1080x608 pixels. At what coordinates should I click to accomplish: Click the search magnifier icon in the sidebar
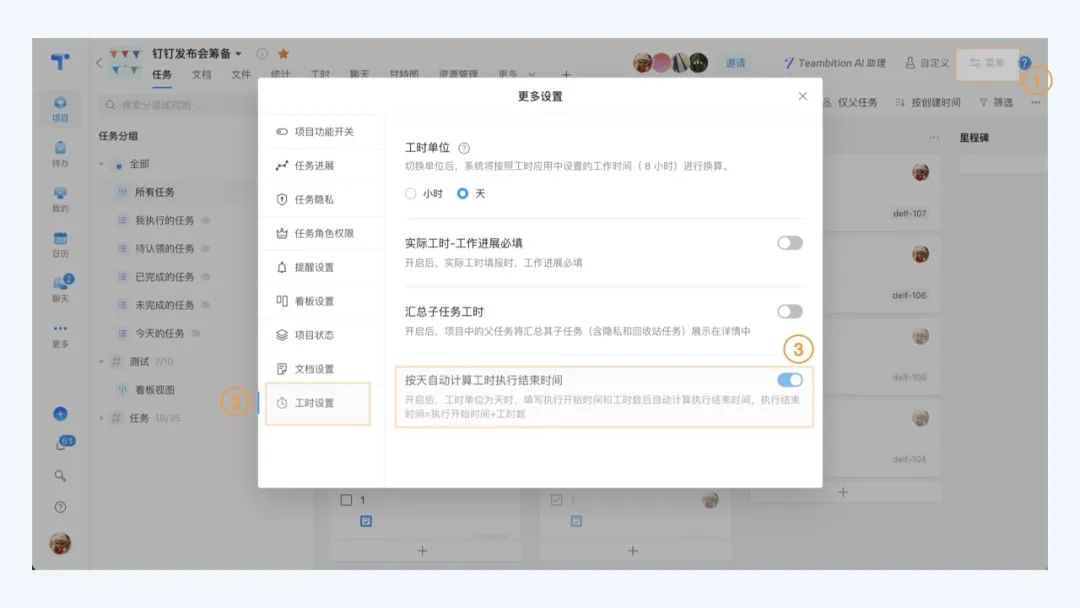point(61,476)
